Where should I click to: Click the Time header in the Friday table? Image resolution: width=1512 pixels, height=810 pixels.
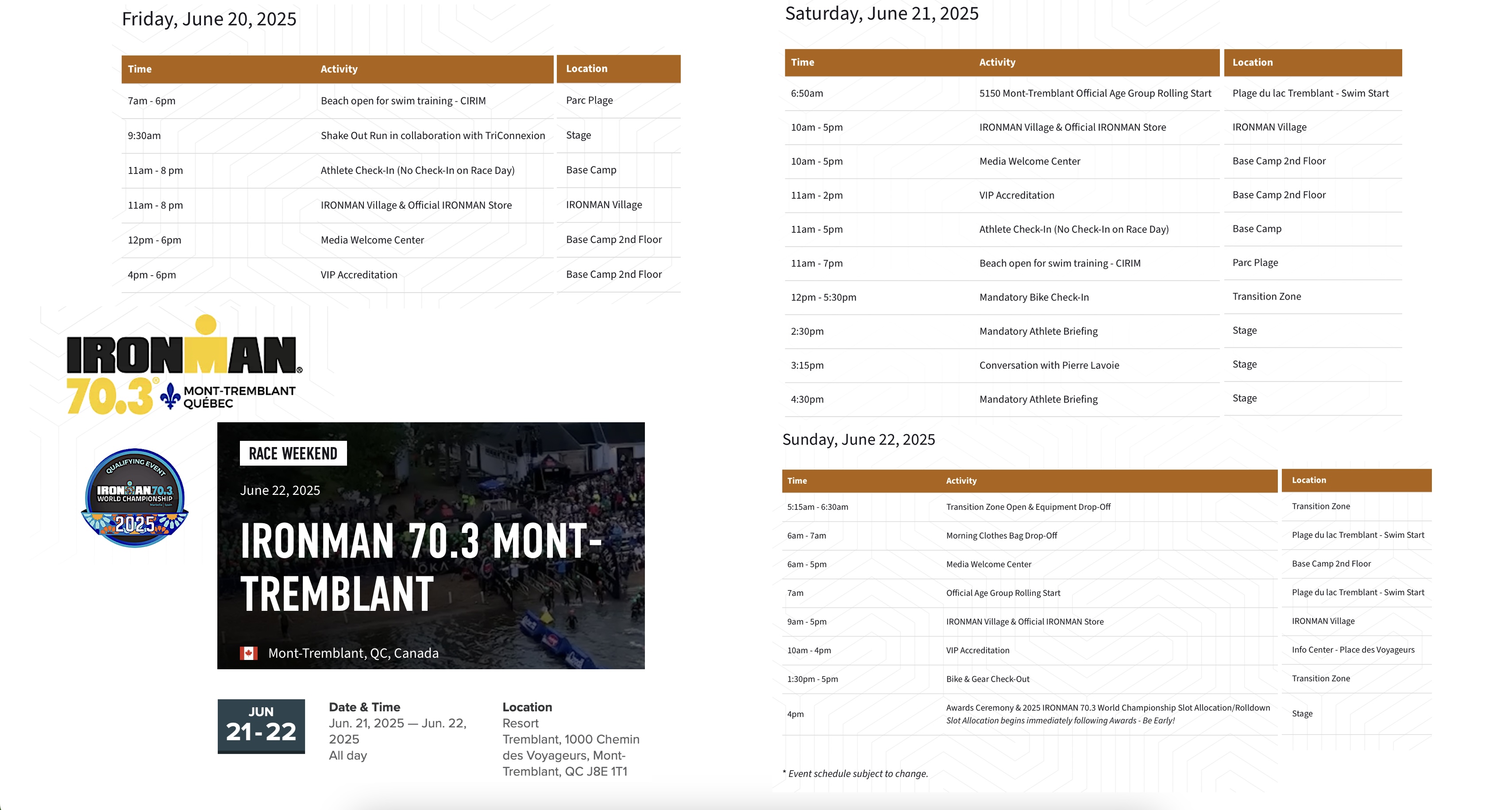[x=140, y=69]
